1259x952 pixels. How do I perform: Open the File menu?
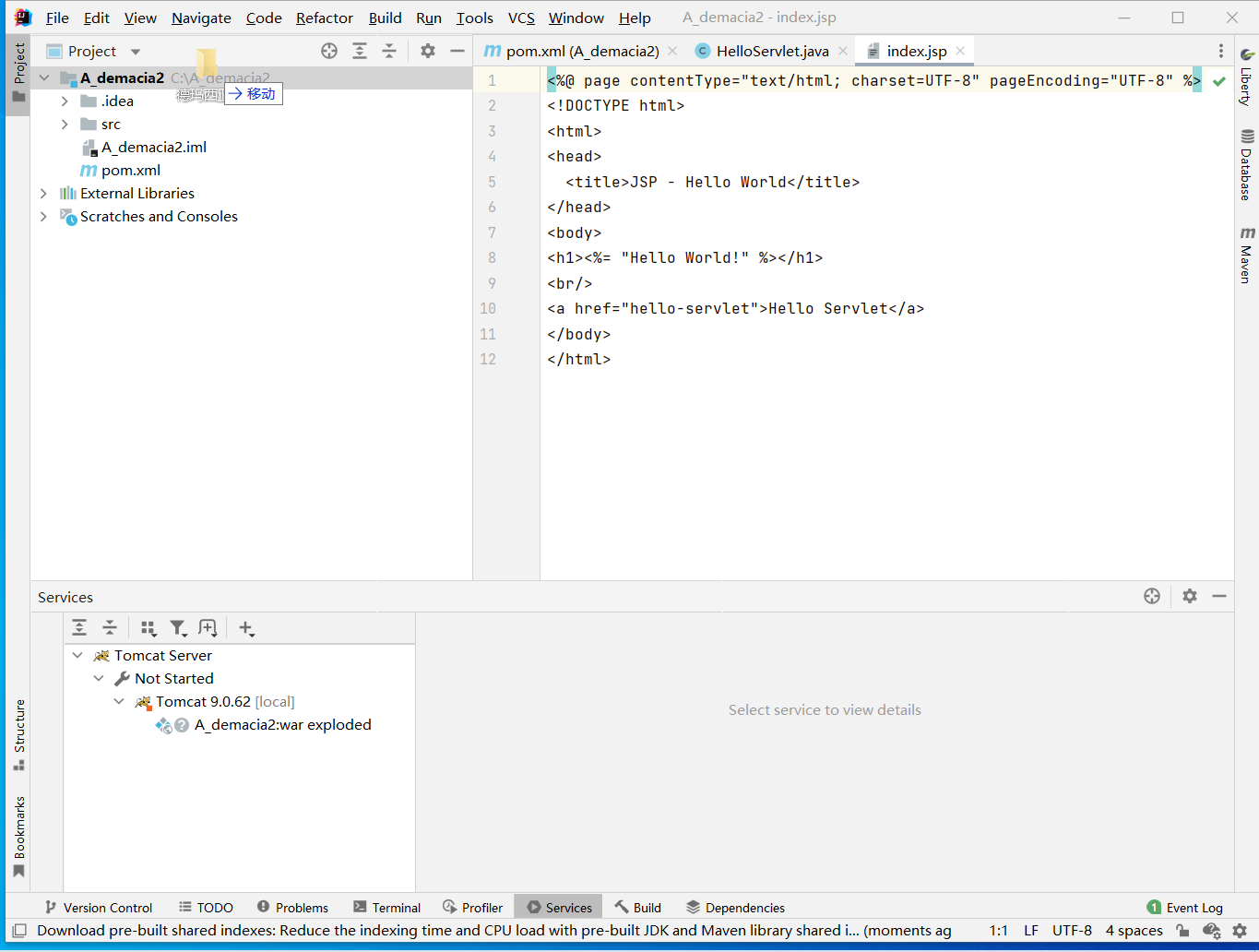[57, 18]
